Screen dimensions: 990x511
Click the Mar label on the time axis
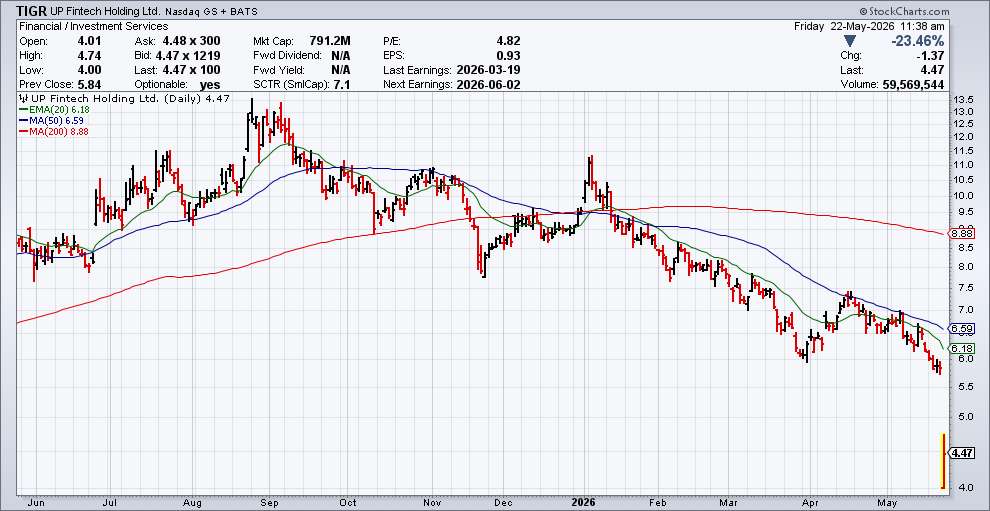click(730, 503)
